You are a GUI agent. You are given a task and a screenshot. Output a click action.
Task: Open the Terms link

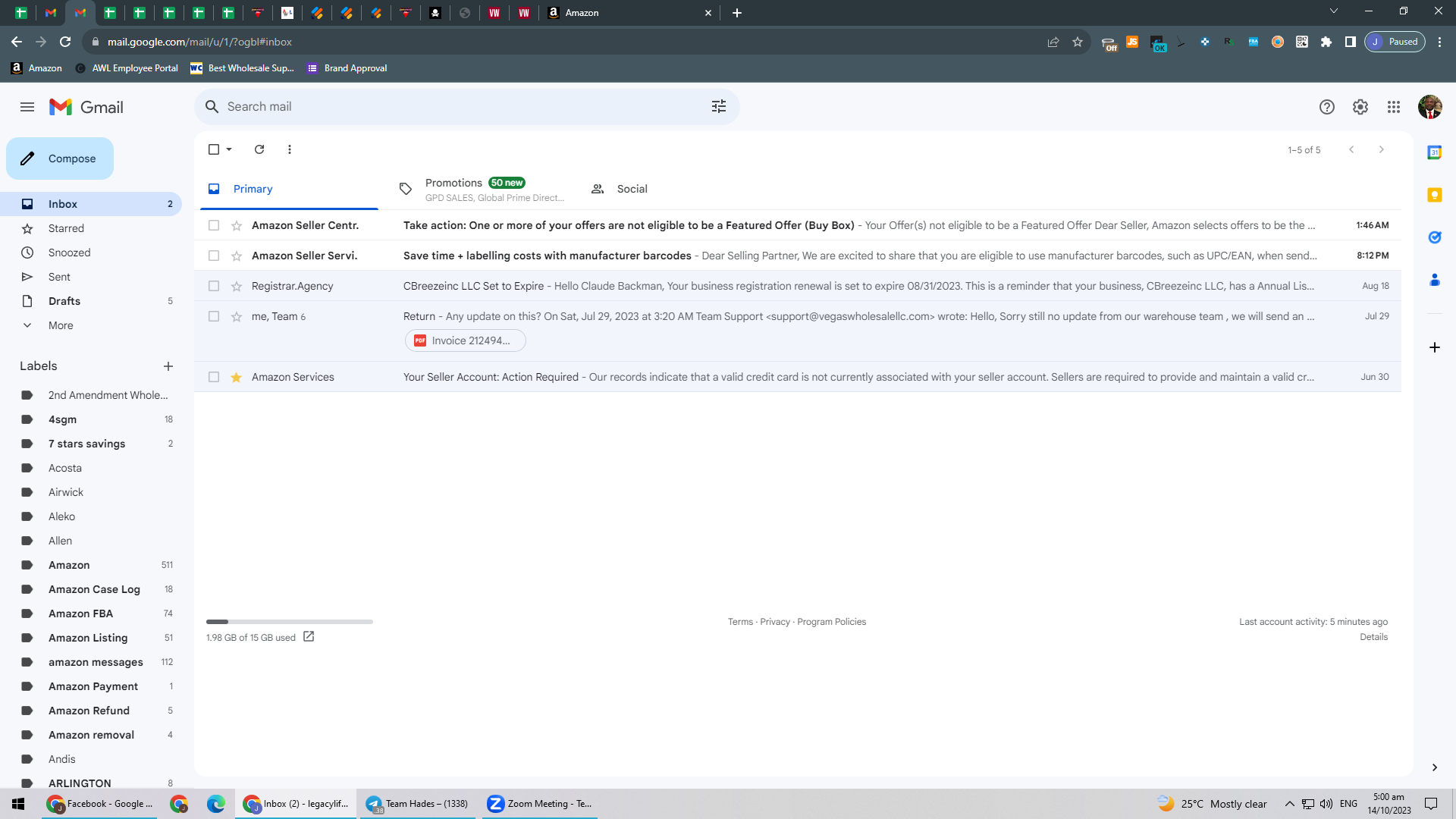(x=740, y=622)
